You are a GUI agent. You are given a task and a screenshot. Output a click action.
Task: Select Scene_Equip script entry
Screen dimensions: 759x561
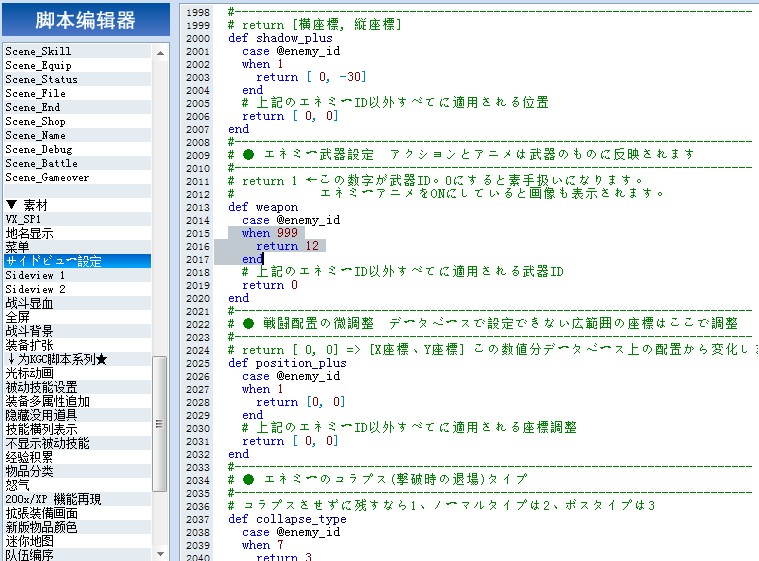pos(78,65)
